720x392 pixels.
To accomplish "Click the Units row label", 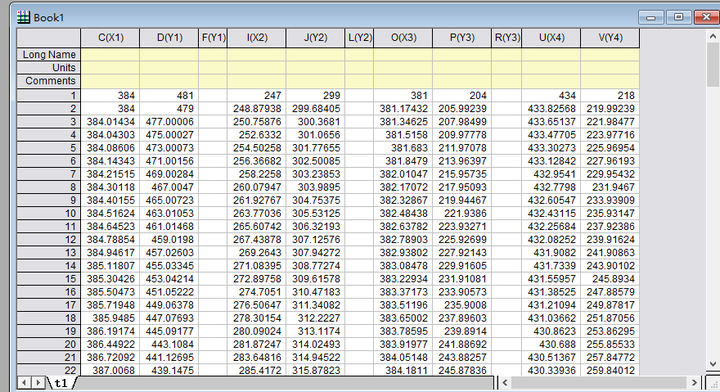I will pos(49,68).
